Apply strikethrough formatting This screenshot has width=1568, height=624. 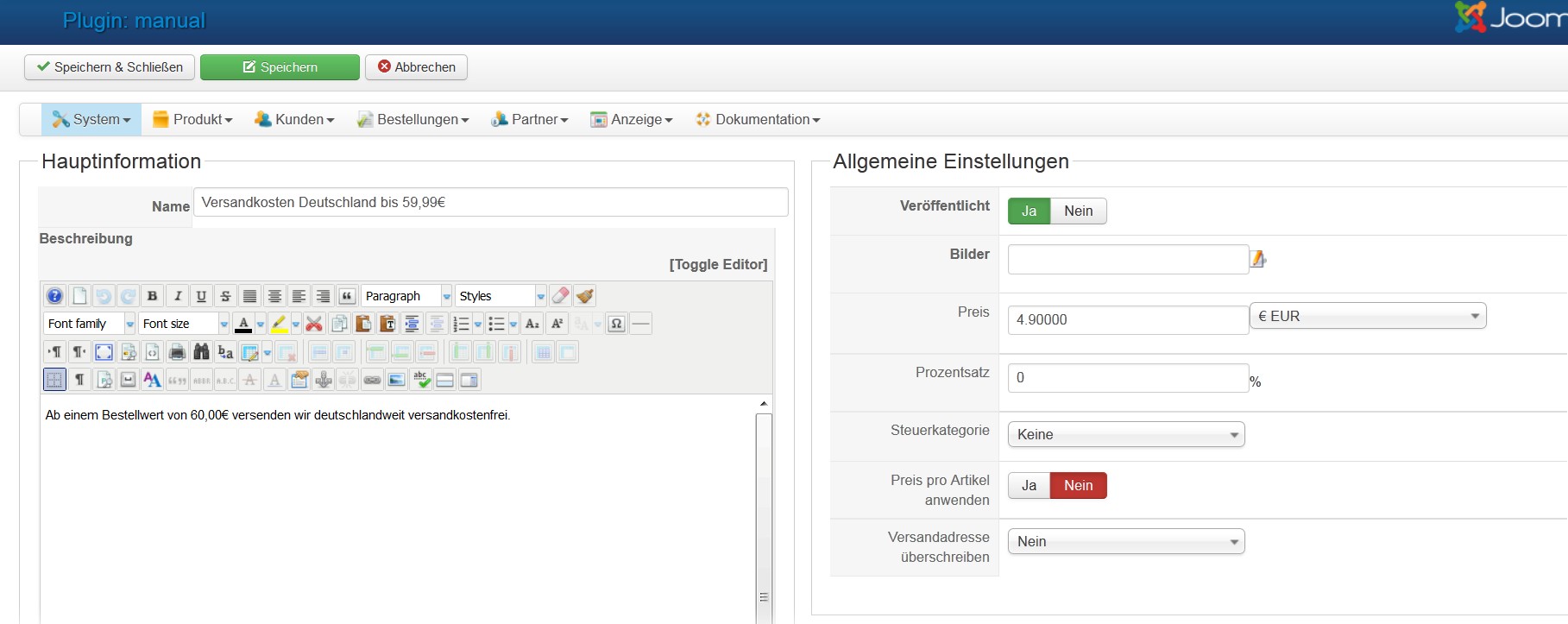coord(225,296)
